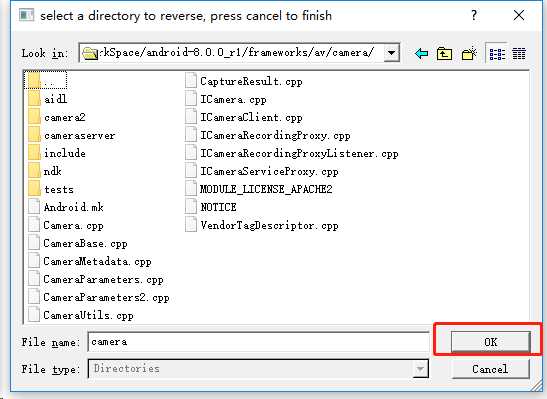Viewport: 547px width, 399px height.
Task: Select the CameraBase.cpp file
Action: coord(78,243)
